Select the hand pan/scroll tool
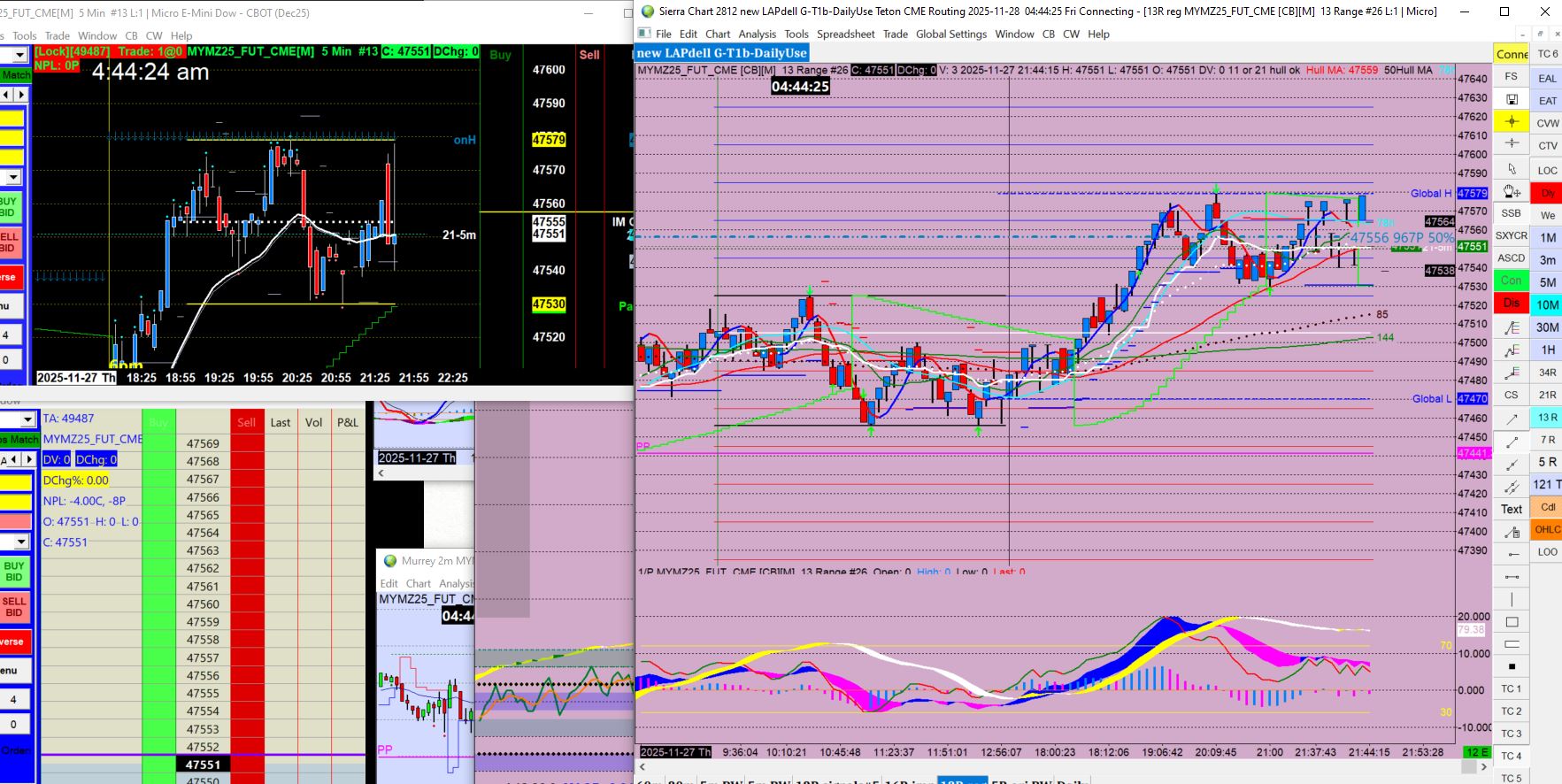The width and height of the screenshot is (1562, 784). (1512, 191)
